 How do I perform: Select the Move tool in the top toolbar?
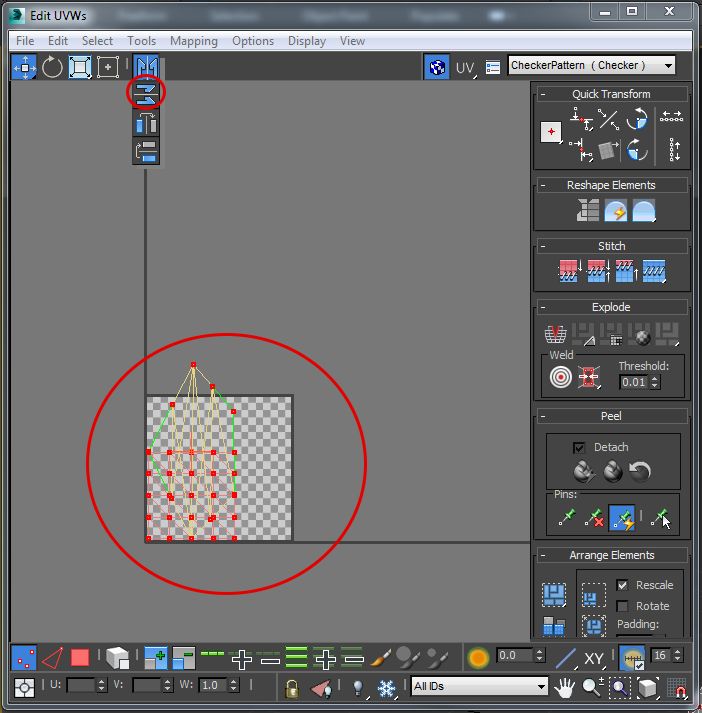(25, 67)
